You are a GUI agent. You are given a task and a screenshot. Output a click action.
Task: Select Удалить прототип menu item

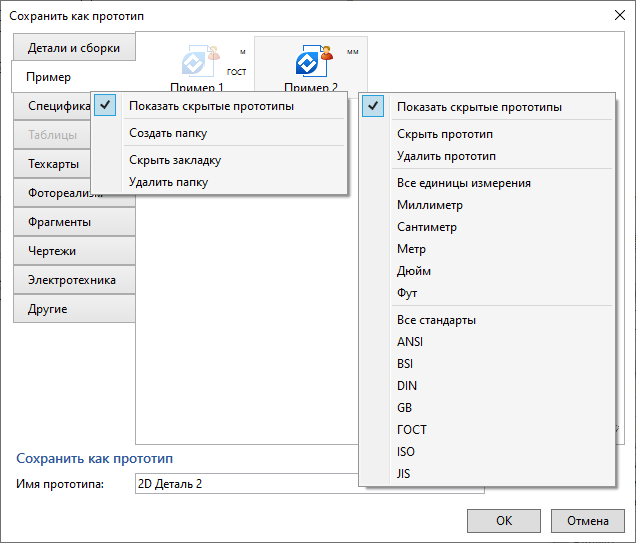click(446, 156)
